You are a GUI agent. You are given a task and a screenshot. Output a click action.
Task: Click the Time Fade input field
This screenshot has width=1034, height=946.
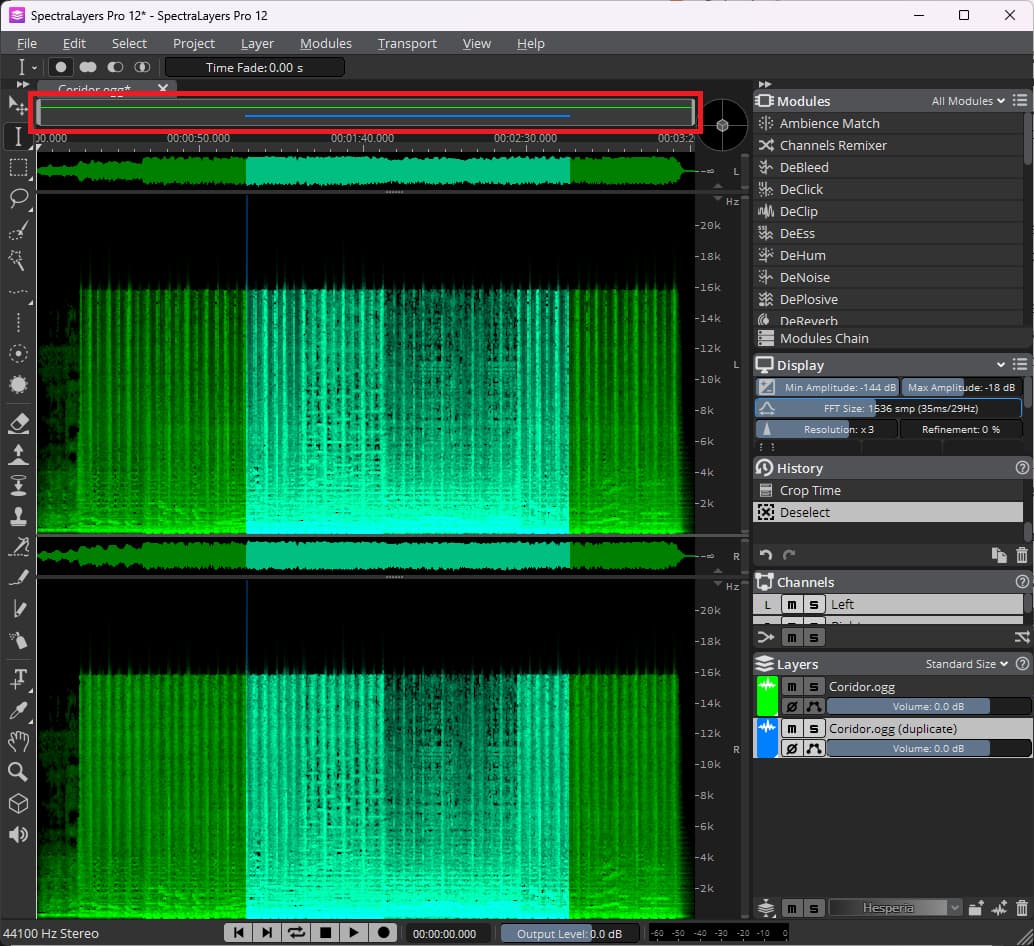254,67
